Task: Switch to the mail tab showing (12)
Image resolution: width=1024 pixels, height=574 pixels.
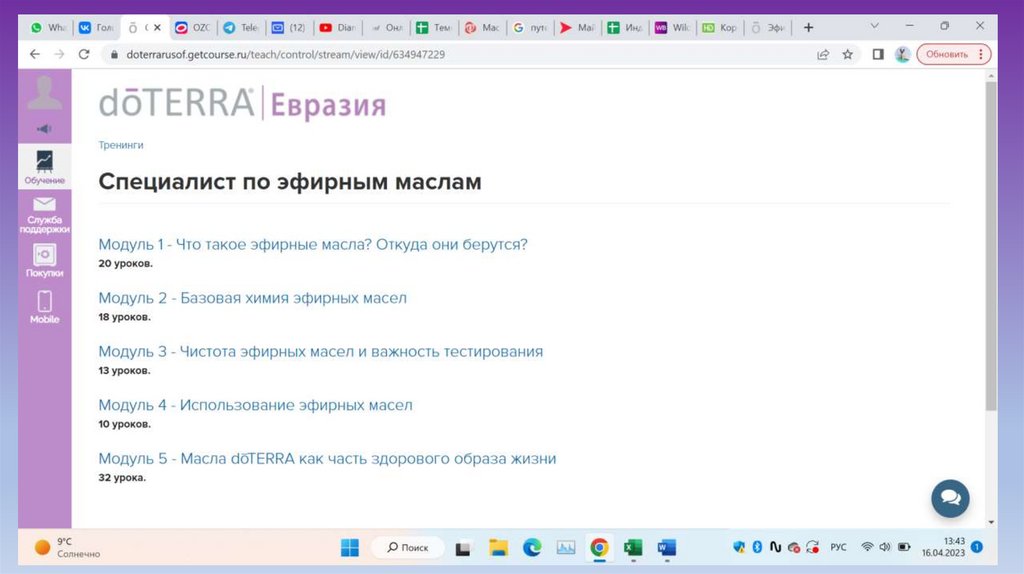Action: (289, 27)
